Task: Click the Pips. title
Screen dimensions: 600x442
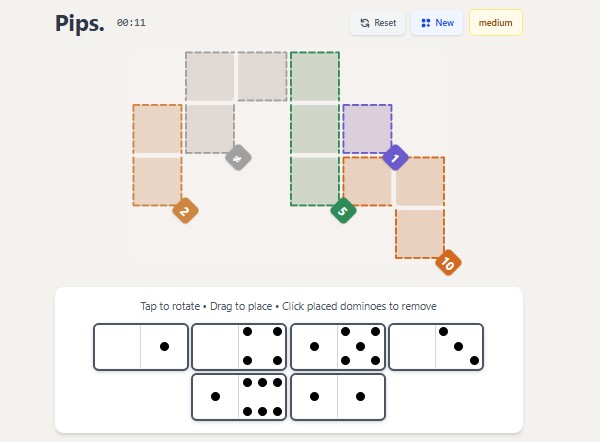Action: click(x=79, y=23)
